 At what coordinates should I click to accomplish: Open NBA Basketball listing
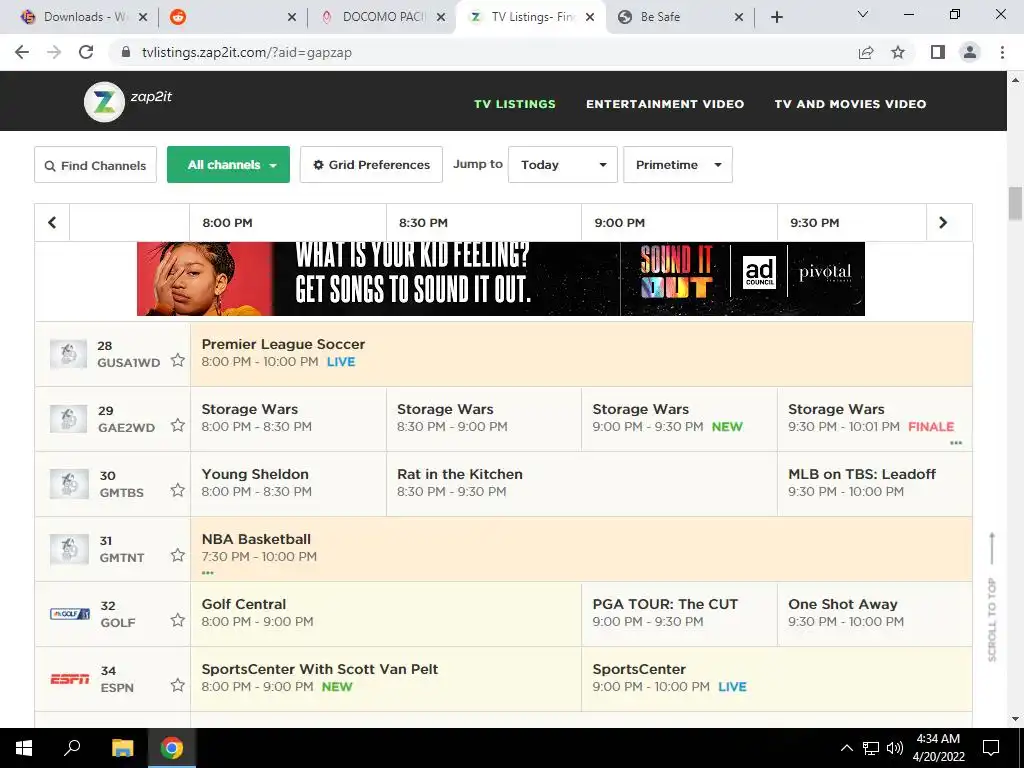(581, 549)
